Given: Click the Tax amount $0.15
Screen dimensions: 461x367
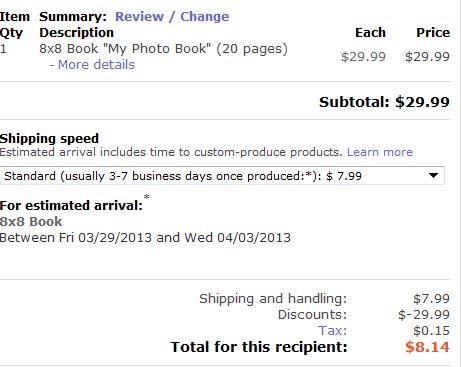Looking at the screenshot, I should 431,331.
